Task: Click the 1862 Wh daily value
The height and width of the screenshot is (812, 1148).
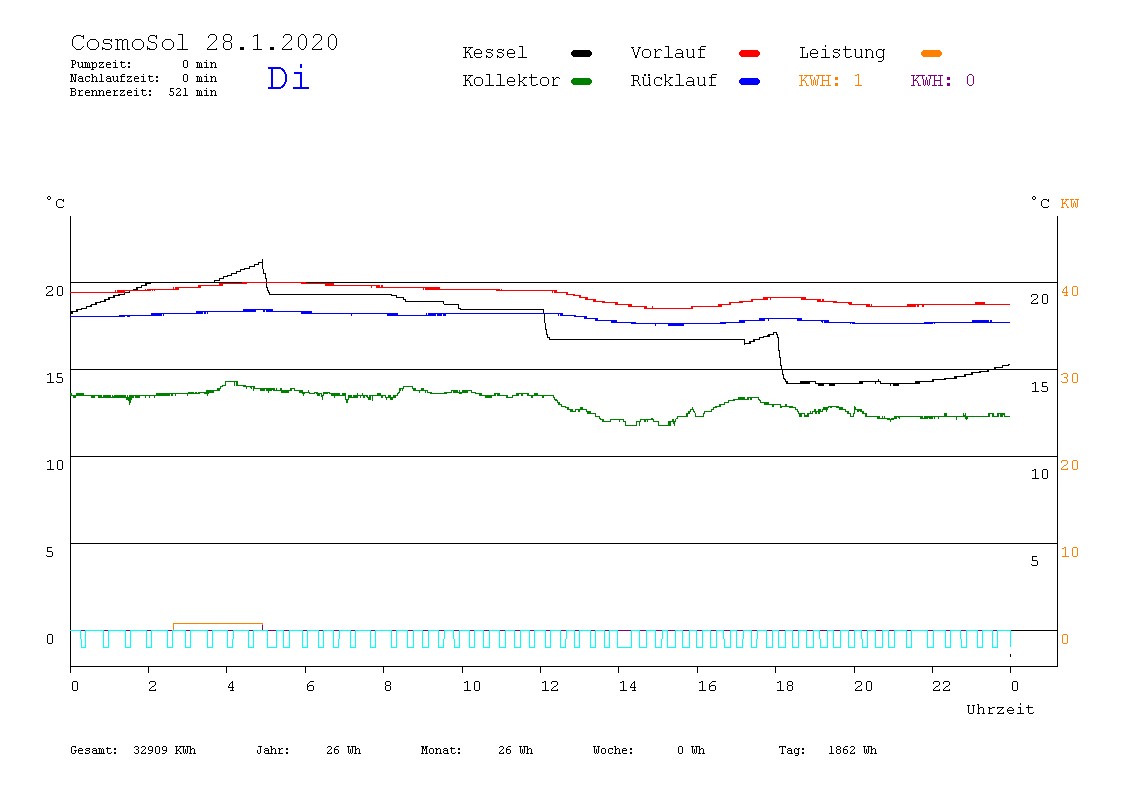Action: 852,750
